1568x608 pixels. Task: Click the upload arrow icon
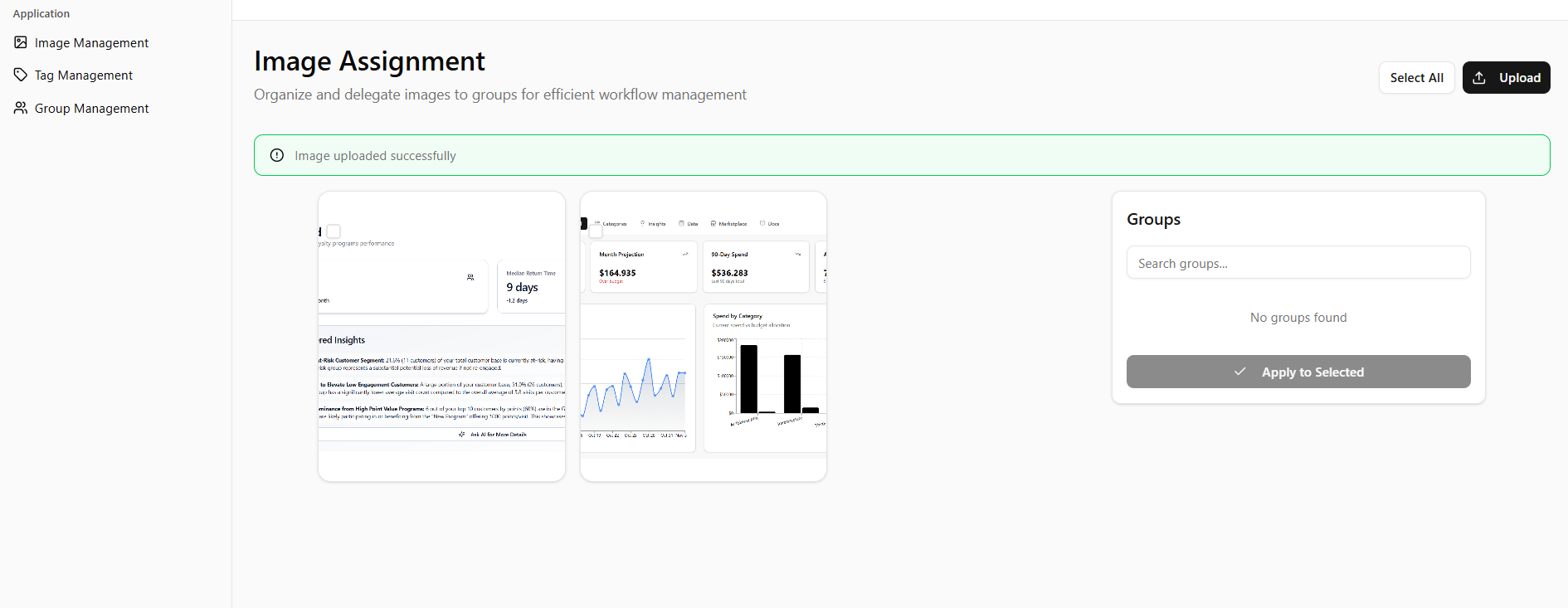pos(1479,78)
